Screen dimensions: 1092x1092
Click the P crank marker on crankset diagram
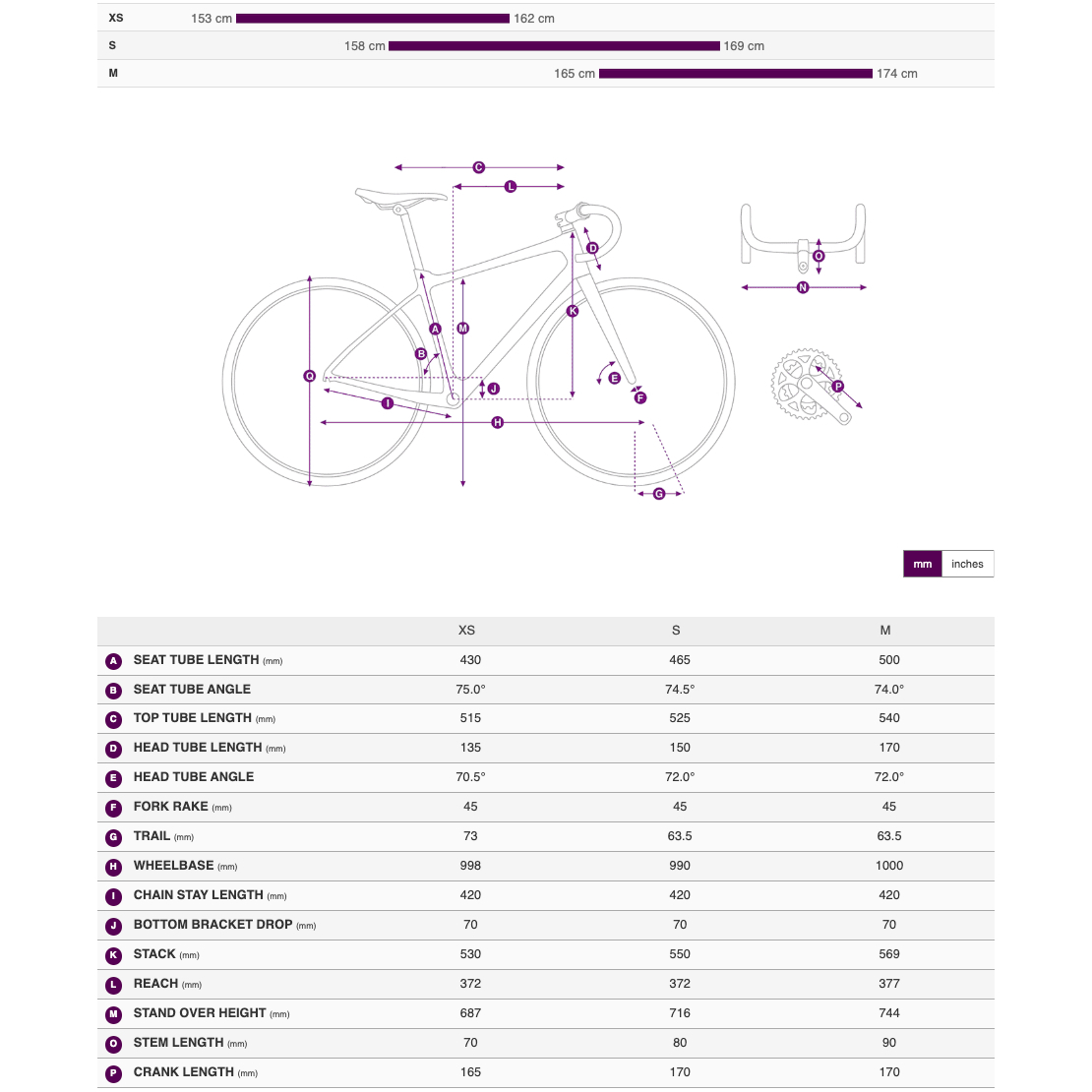point(838,387)
